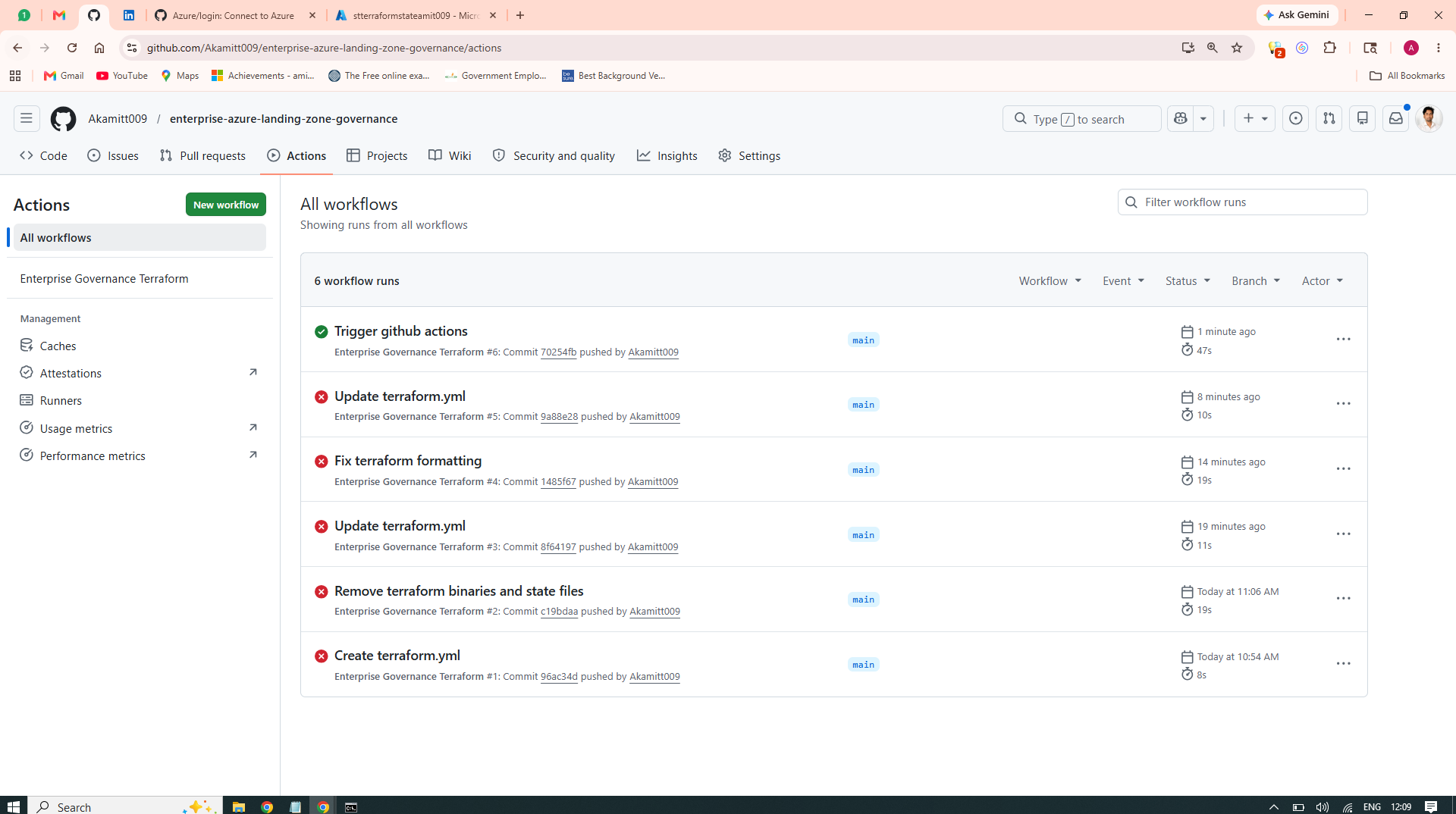1456x814 pixels.
Task: Bookmark this page with the star icon
Action: pyautogui.click(x=1237, y=48)
